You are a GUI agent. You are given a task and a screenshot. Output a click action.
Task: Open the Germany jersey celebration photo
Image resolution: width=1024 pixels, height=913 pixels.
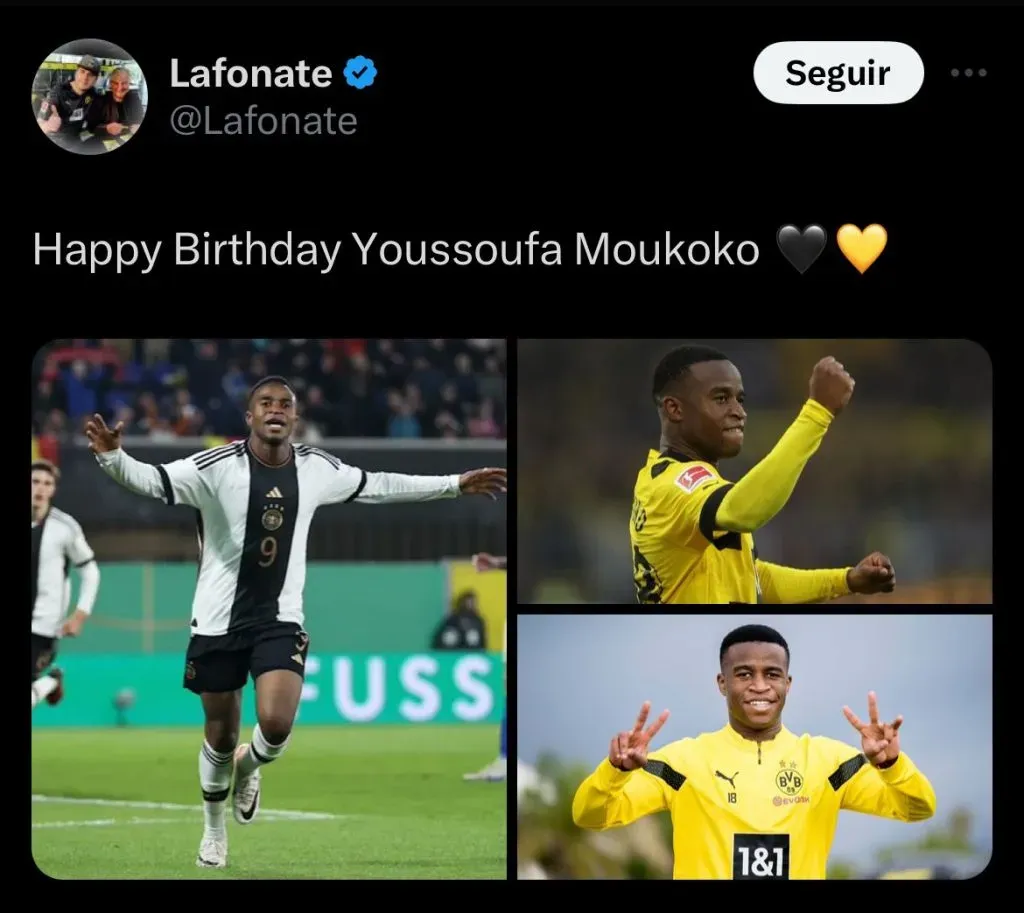[x=269, y=609]
